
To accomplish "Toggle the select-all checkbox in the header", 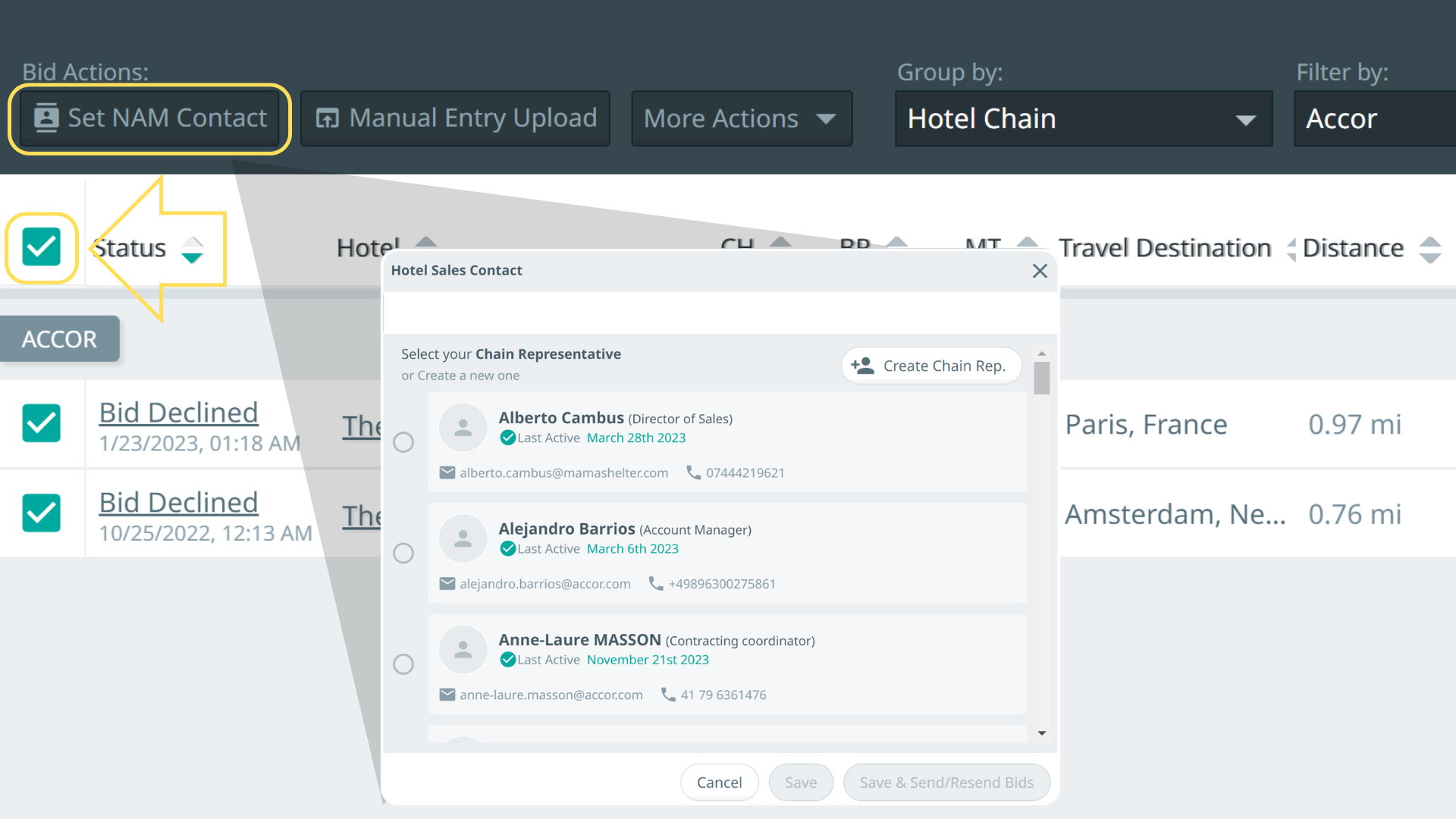I will point(42,247).
